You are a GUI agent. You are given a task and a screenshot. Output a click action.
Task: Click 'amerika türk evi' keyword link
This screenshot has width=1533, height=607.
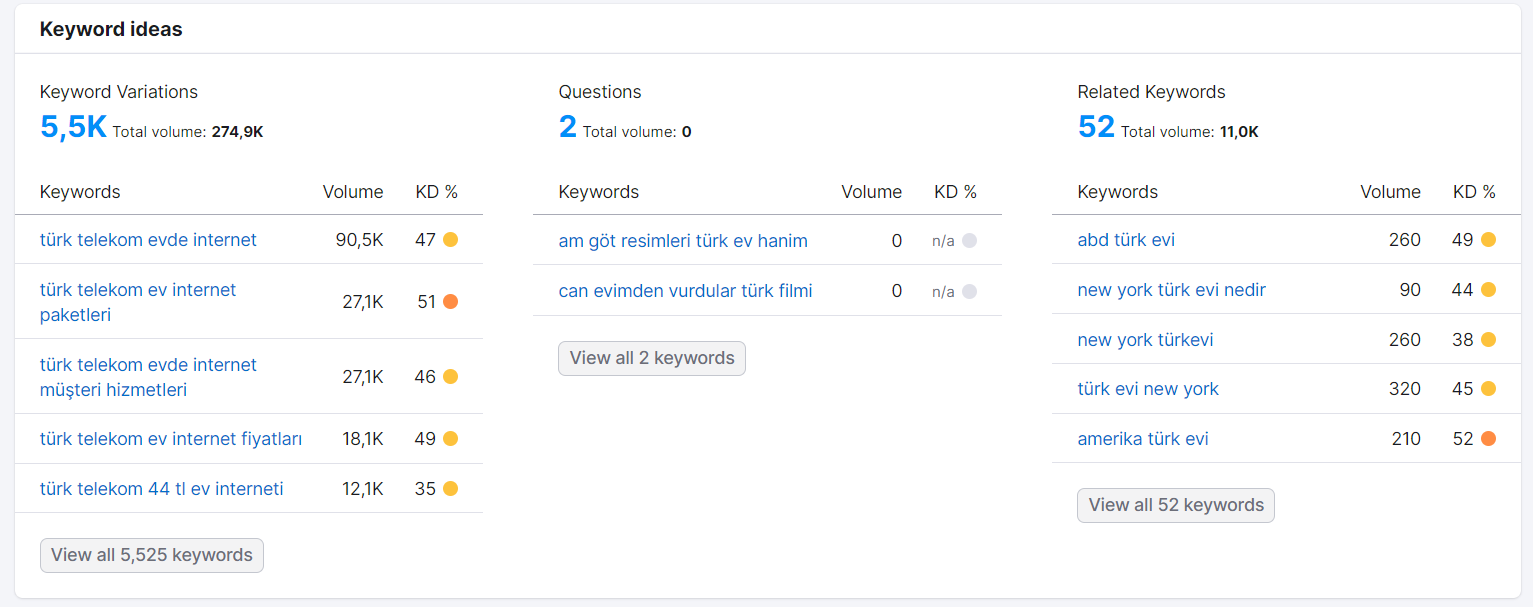pos(1143,439)
